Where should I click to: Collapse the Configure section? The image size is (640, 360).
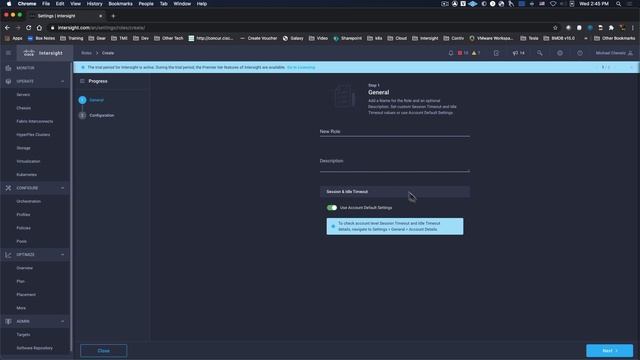coord(62,188)
